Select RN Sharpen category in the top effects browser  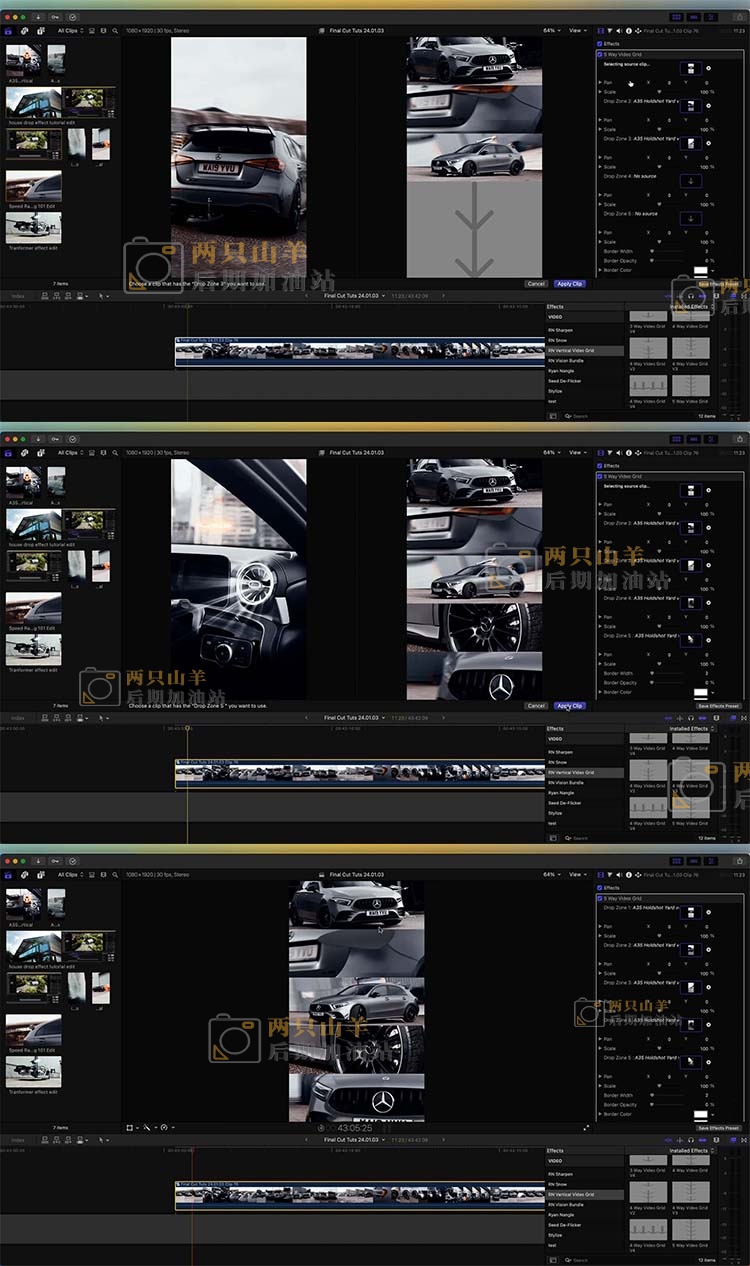[561, 330]
